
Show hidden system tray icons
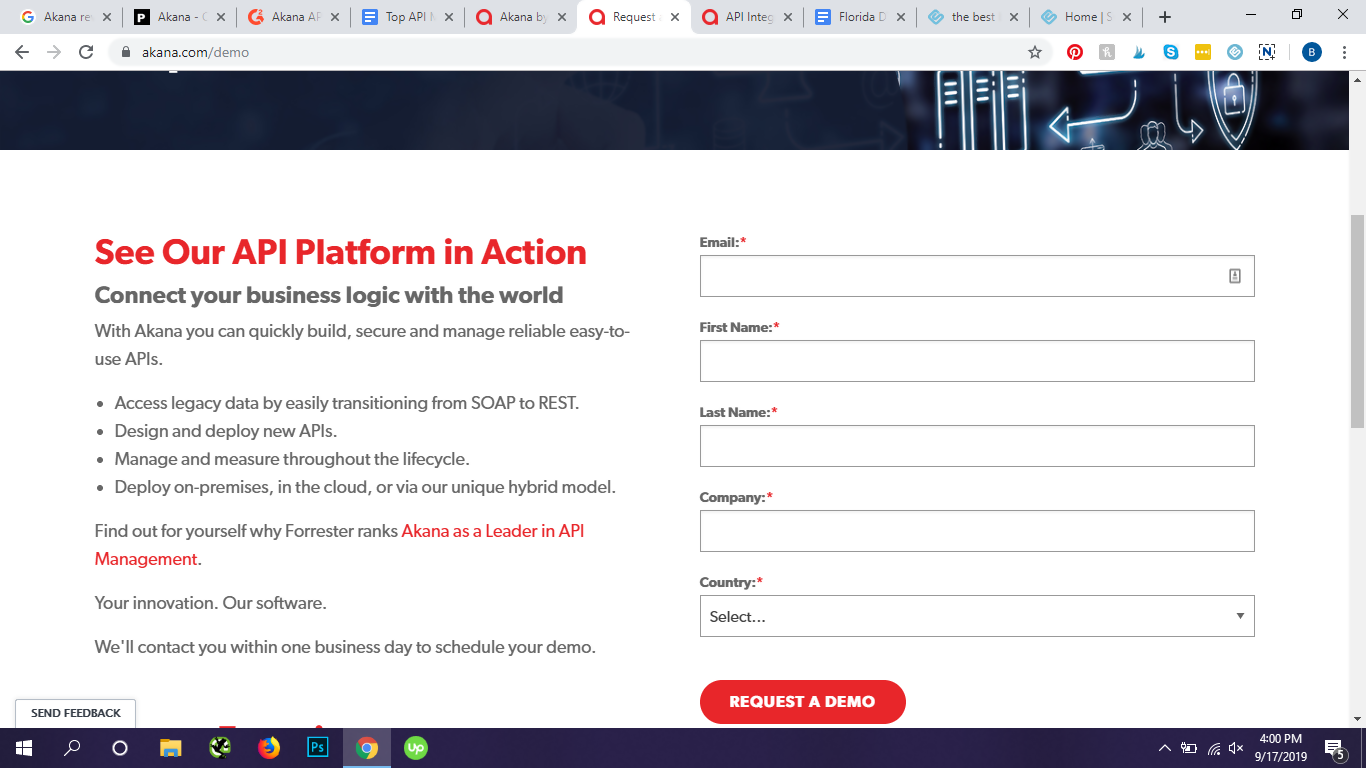[x=1164, y=748]
